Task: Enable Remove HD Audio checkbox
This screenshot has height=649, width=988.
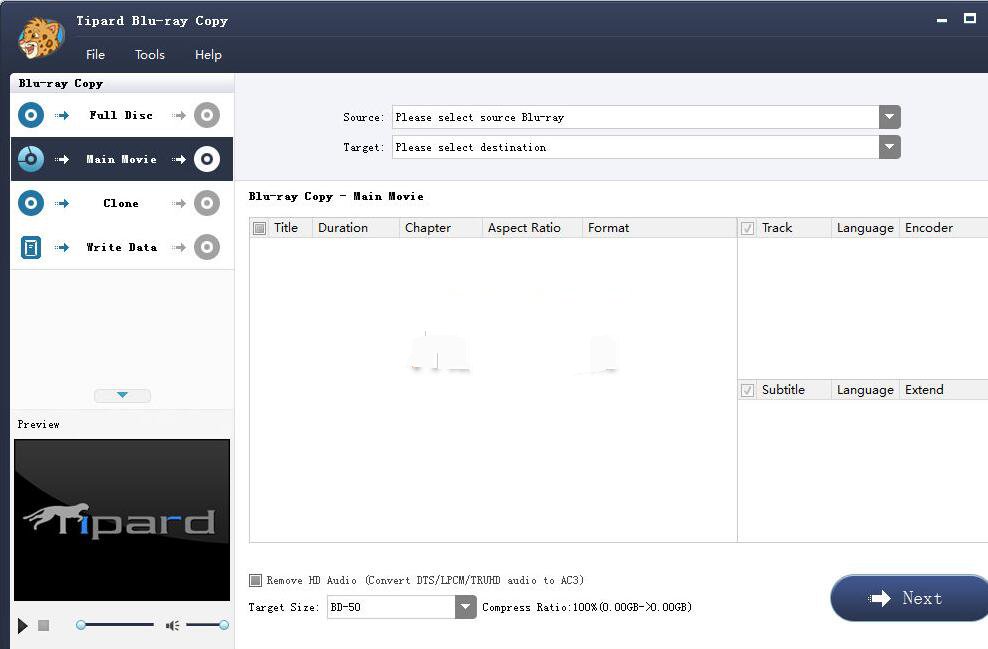Action: (x=255, y=580)
